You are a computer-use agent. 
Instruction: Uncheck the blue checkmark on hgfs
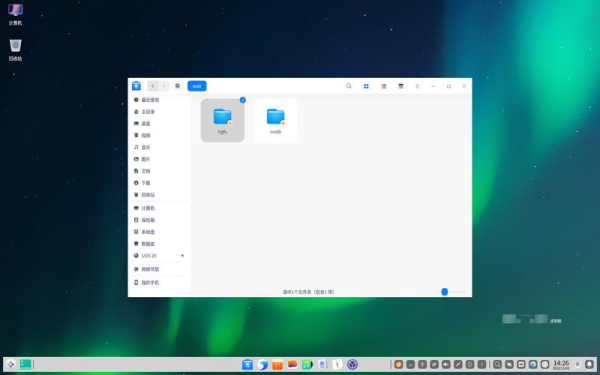[243, 100]
